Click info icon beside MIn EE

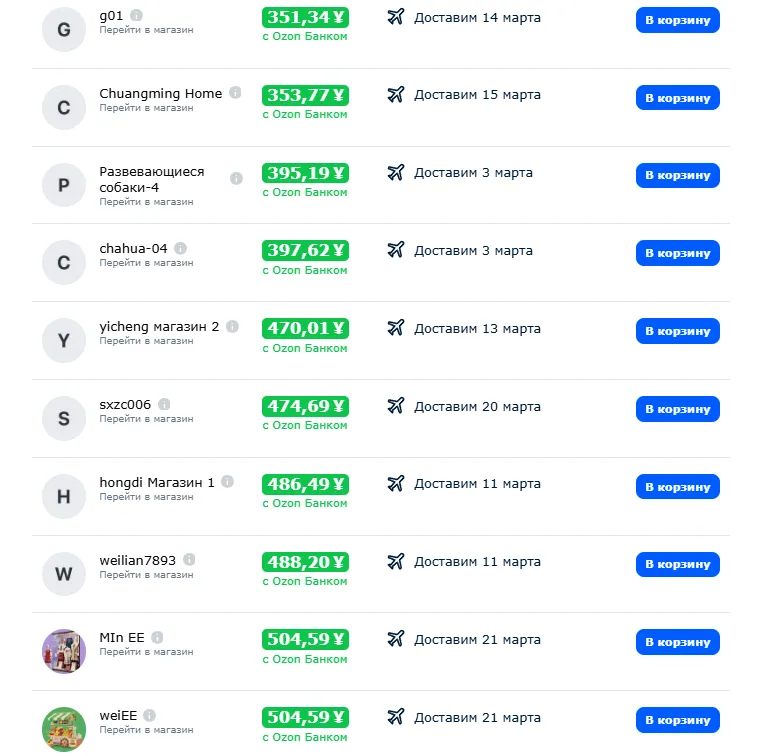click(157, 637)
